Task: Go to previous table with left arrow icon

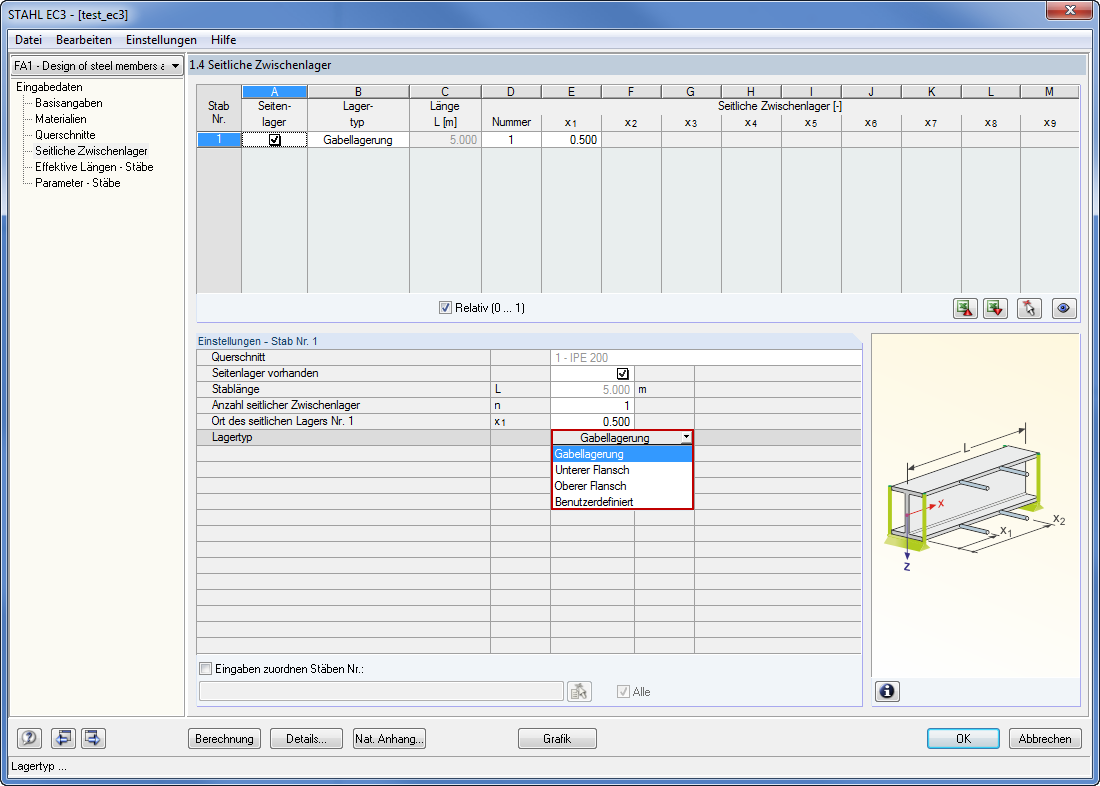Action: coord(64,738)
